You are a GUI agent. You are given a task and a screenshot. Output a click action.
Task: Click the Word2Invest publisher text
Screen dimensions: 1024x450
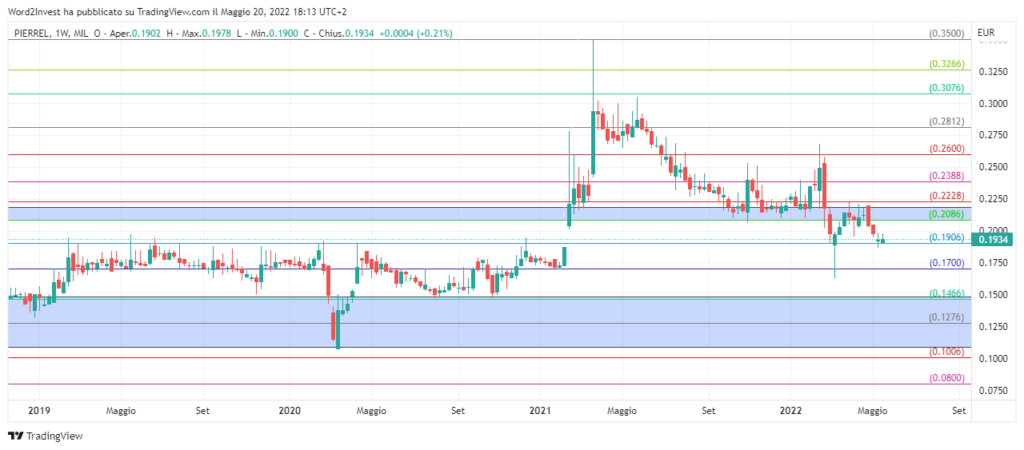click(37, 11)
